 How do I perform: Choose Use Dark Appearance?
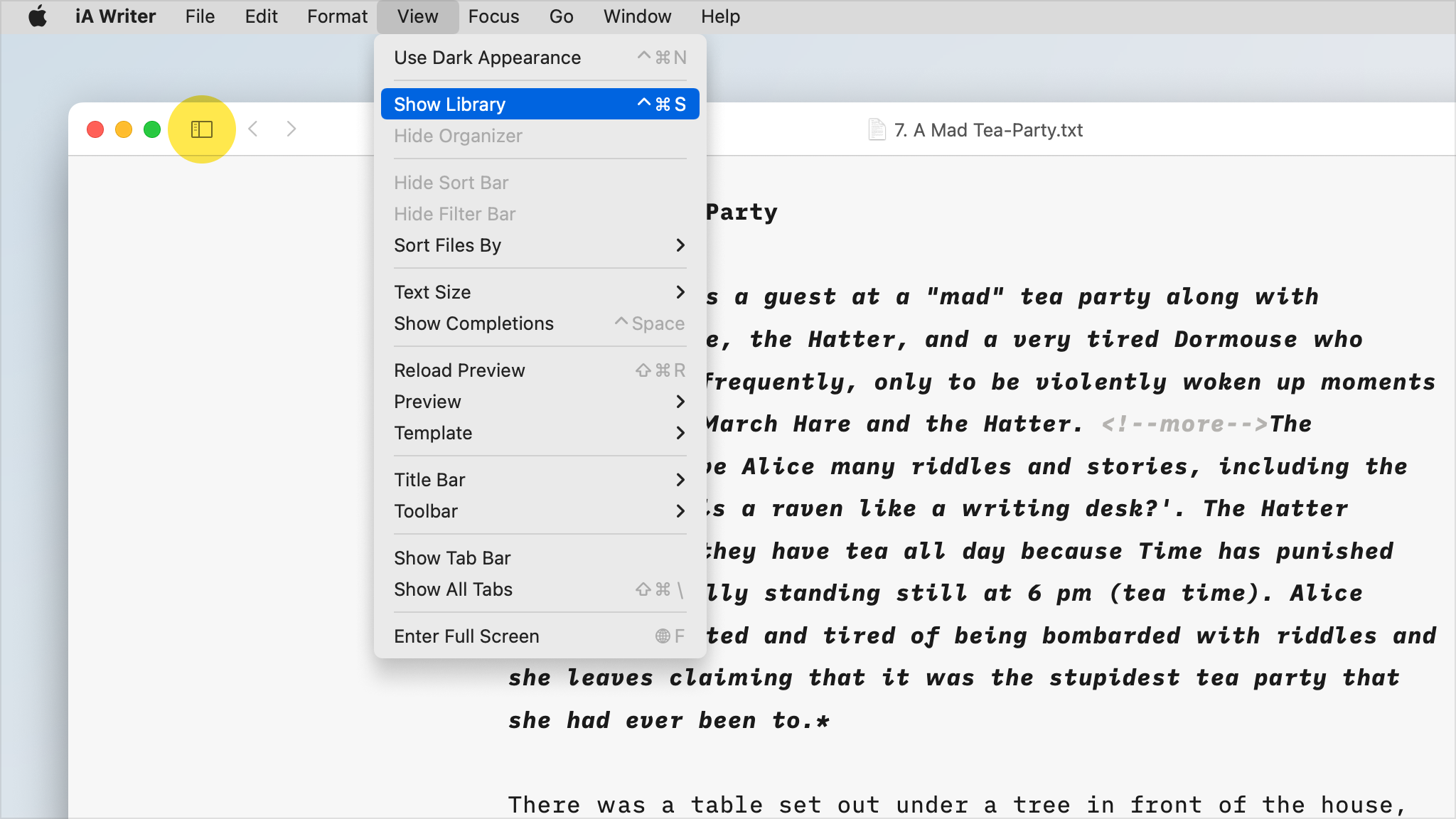(x=540, y=58)
